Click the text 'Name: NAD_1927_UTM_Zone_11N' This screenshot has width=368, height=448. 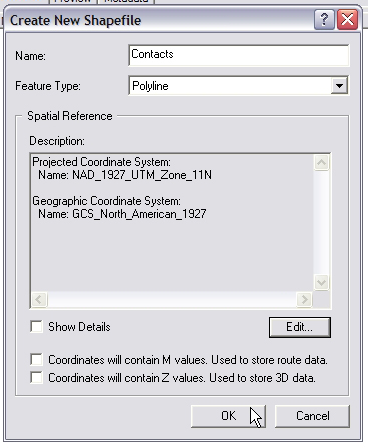coord(125,175)
